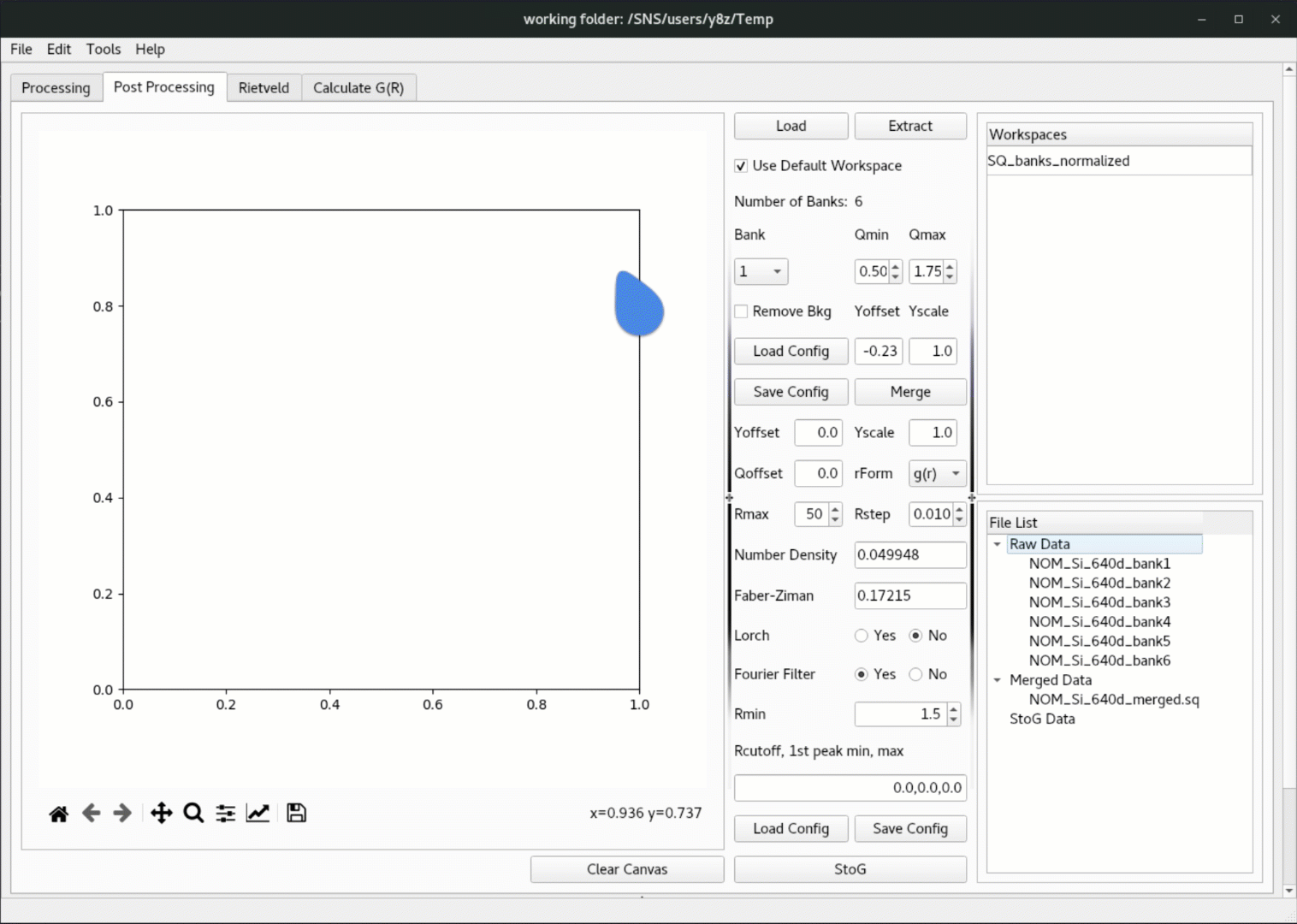
Task: Open the Bank number dropdown
Action: tap(761, 272)
